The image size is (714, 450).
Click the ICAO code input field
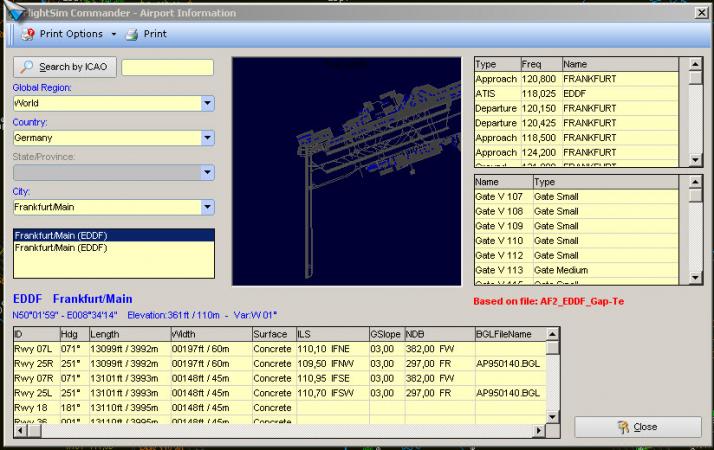click(168, 67)
